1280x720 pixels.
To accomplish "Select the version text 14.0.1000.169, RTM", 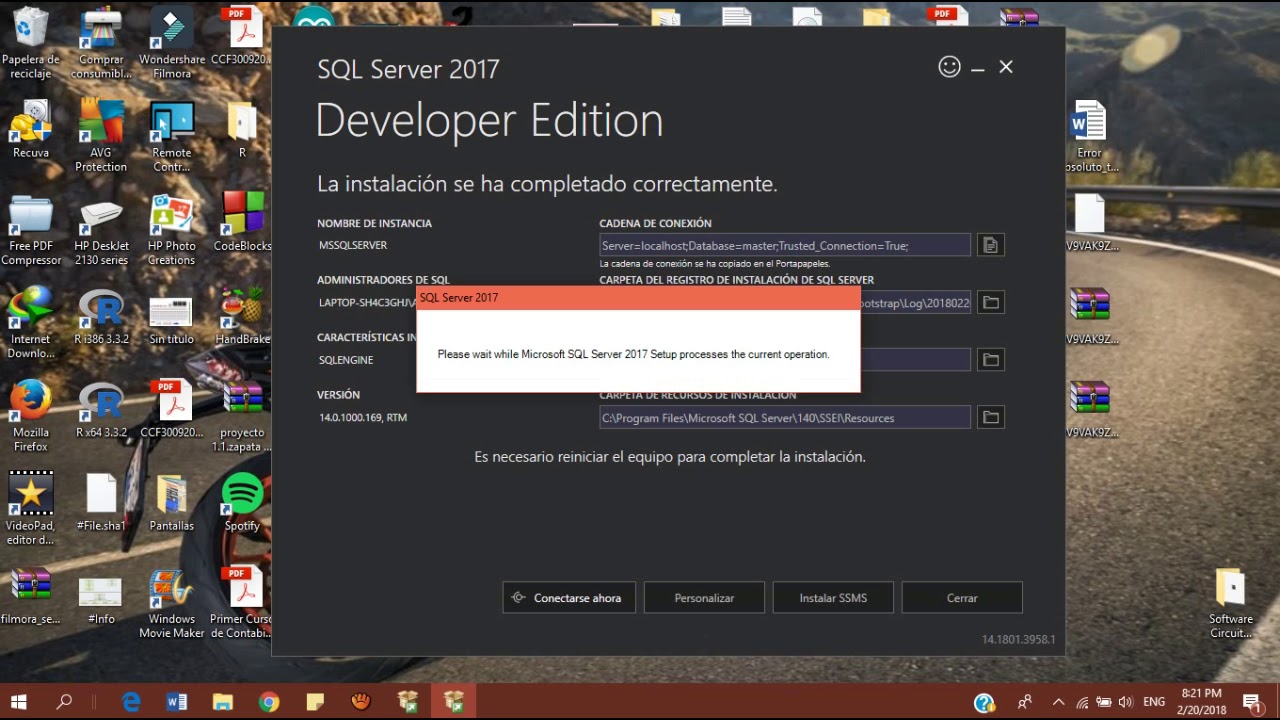I will point(363,417).
